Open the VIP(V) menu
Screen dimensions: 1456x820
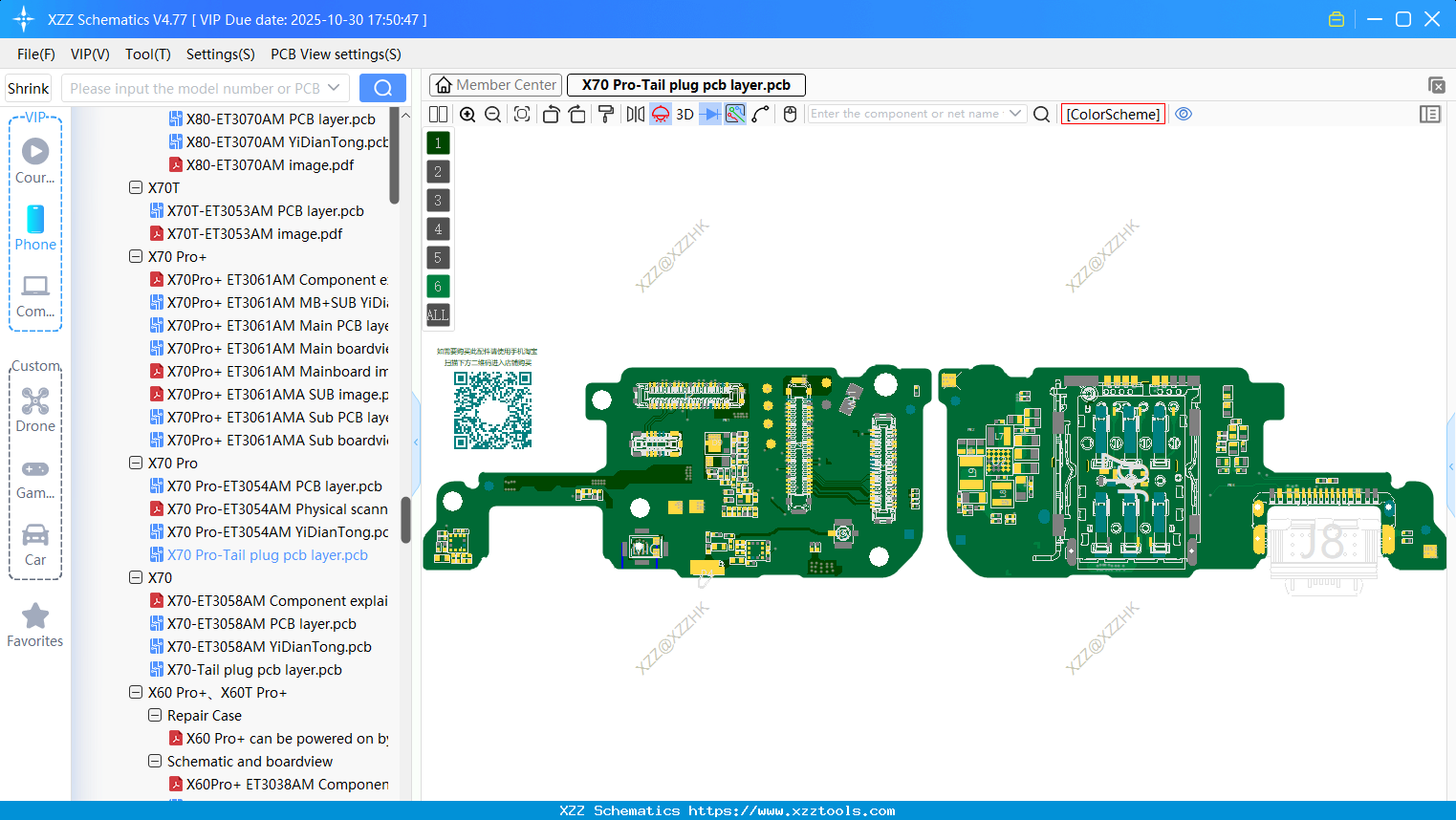(89, 54)
